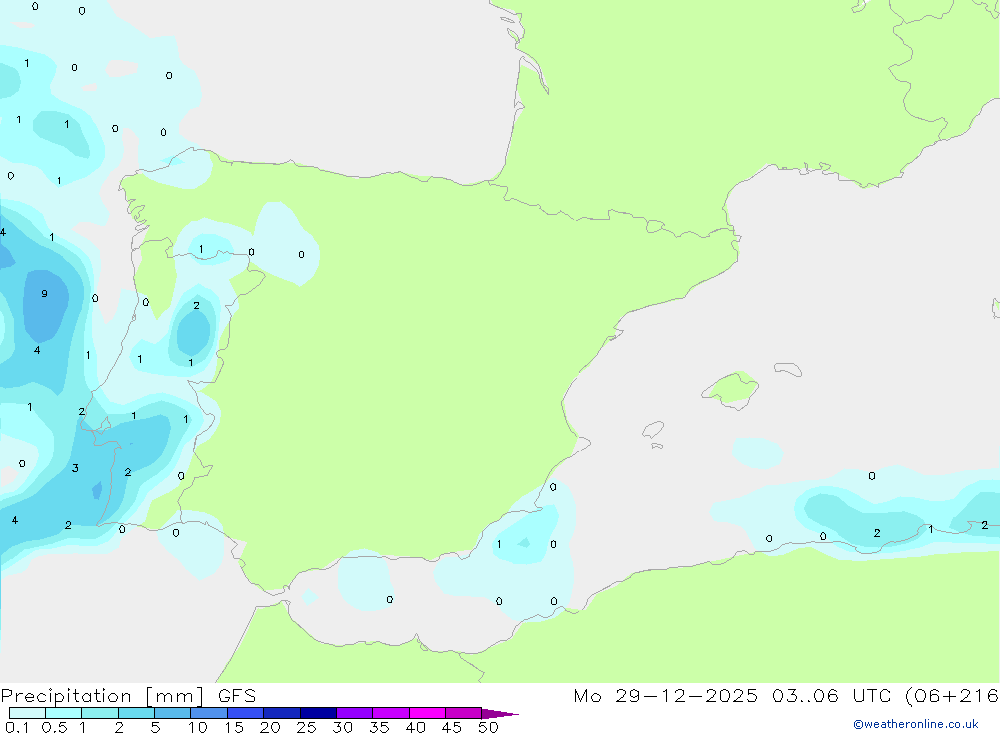Click the 5–10 mm legend color band
This screenshot has width=1000, height=733.
(172, 713)
